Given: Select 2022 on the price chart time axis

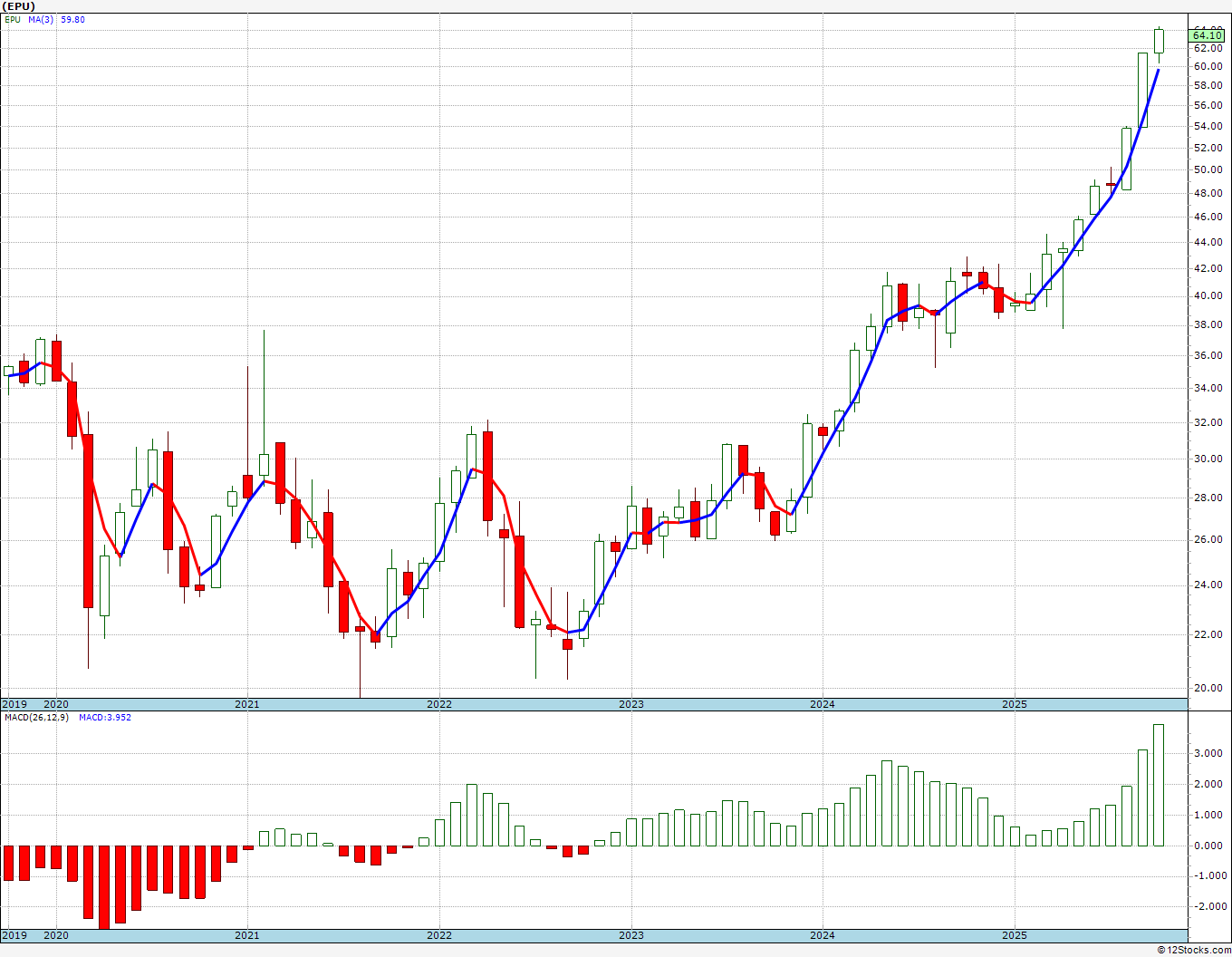Looking at the screenshot, I should click(x=439, y=704).
